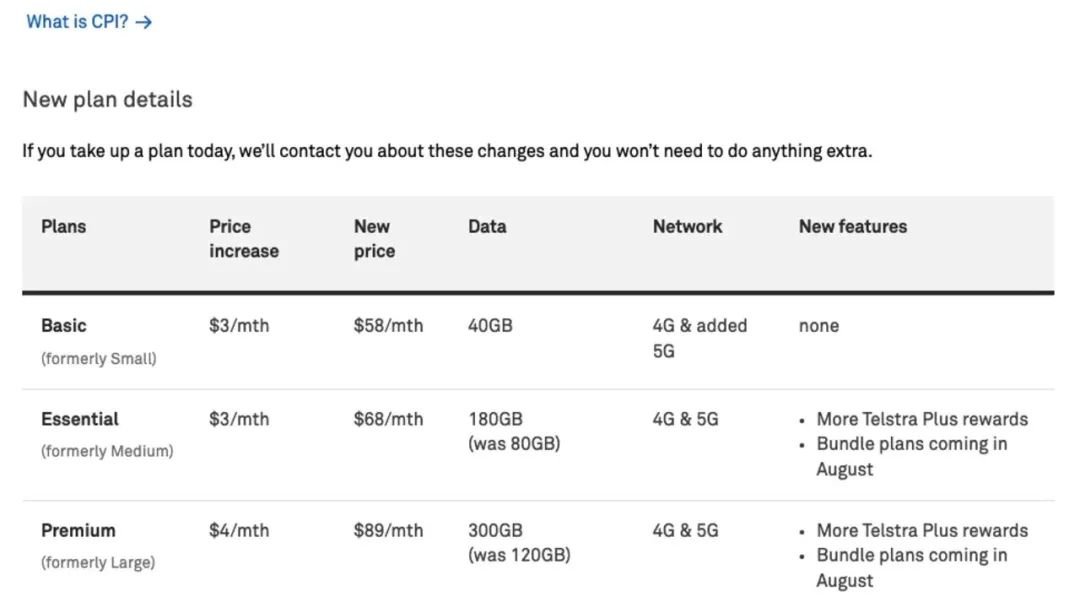Click the Price increase column header
Viewport: 1080px width, 608px height.
pyautogui.click(x=244, y=239)
